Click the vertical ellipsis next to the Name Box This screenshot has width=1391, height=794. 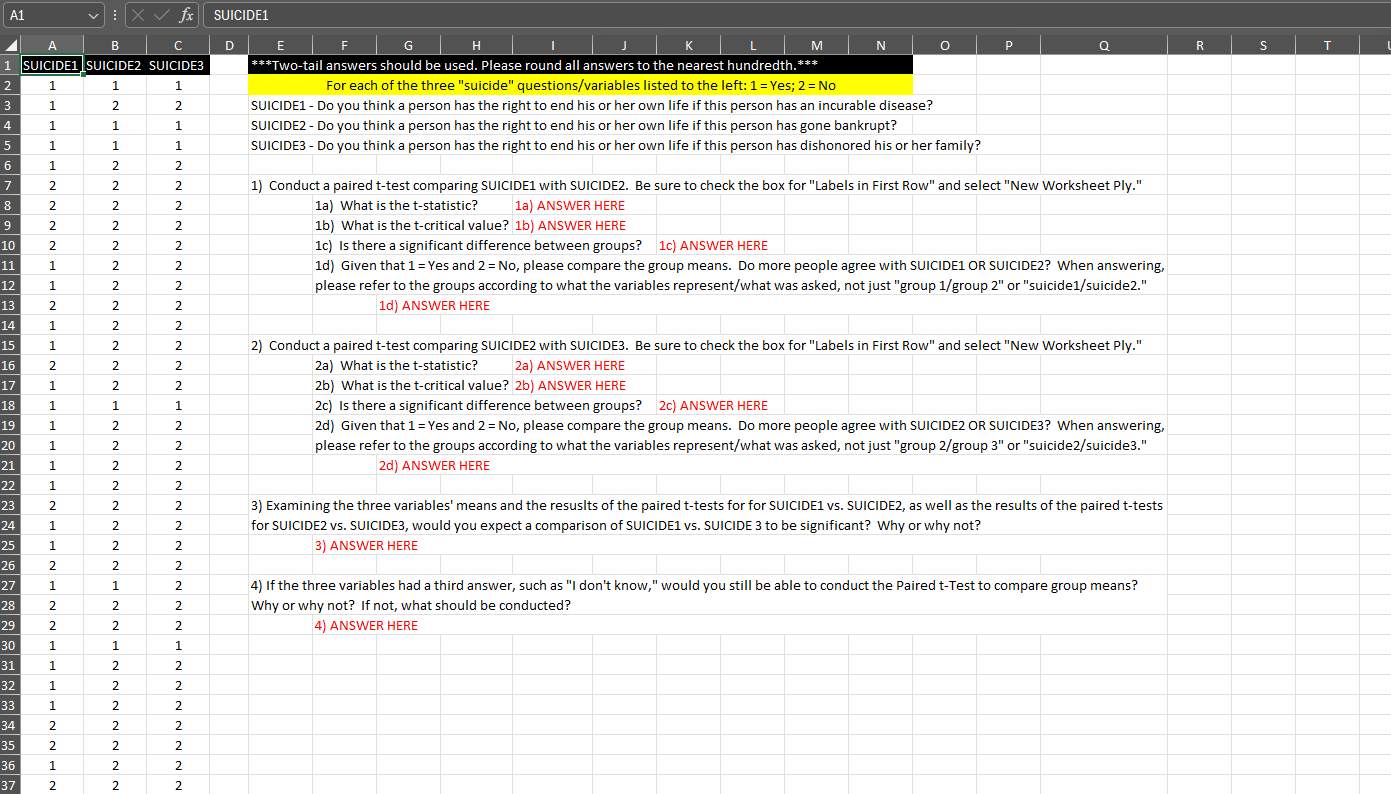[x=116, y=15]
